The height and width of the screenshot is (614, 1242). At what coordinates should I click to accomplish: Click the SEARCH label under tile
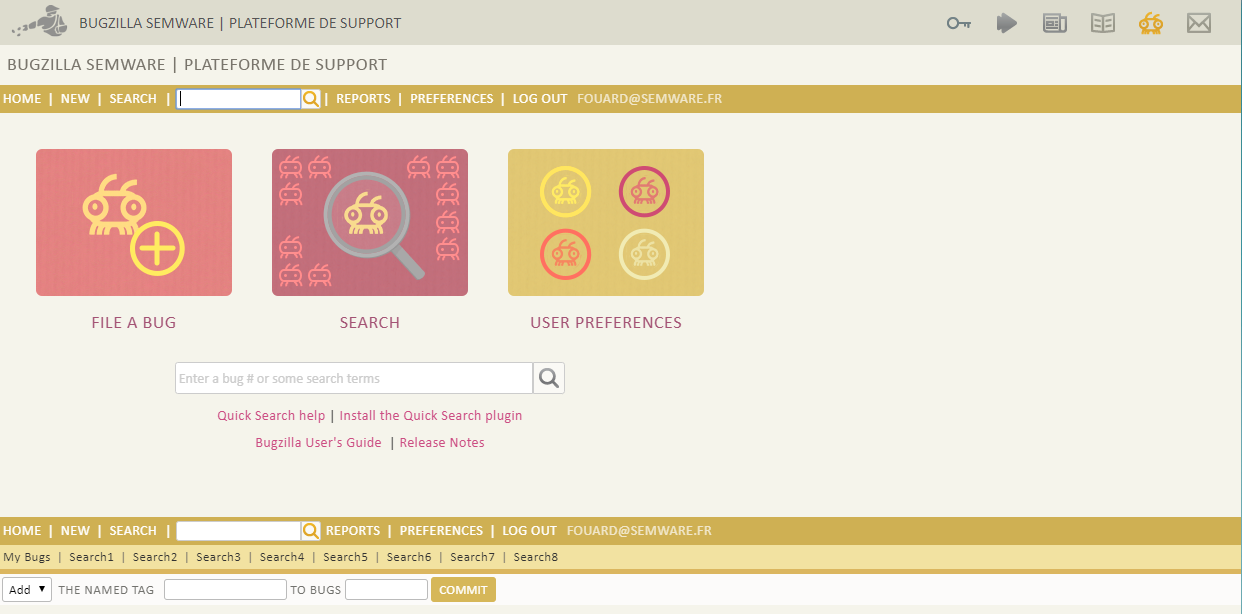point(370,323)
